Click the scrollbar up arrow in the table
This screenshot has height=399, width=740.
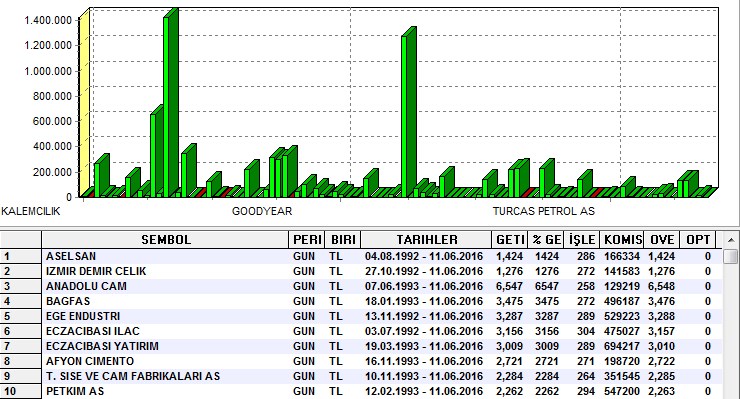(x=731, y=240)
